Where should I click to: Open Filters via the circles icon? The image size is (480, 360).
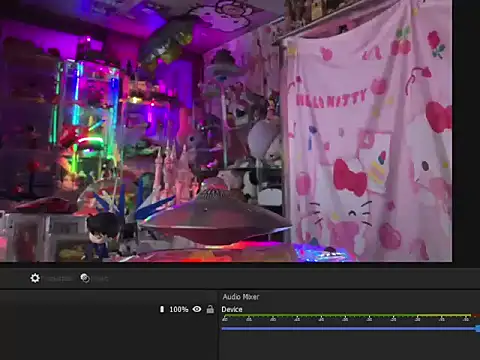(85, 278)
